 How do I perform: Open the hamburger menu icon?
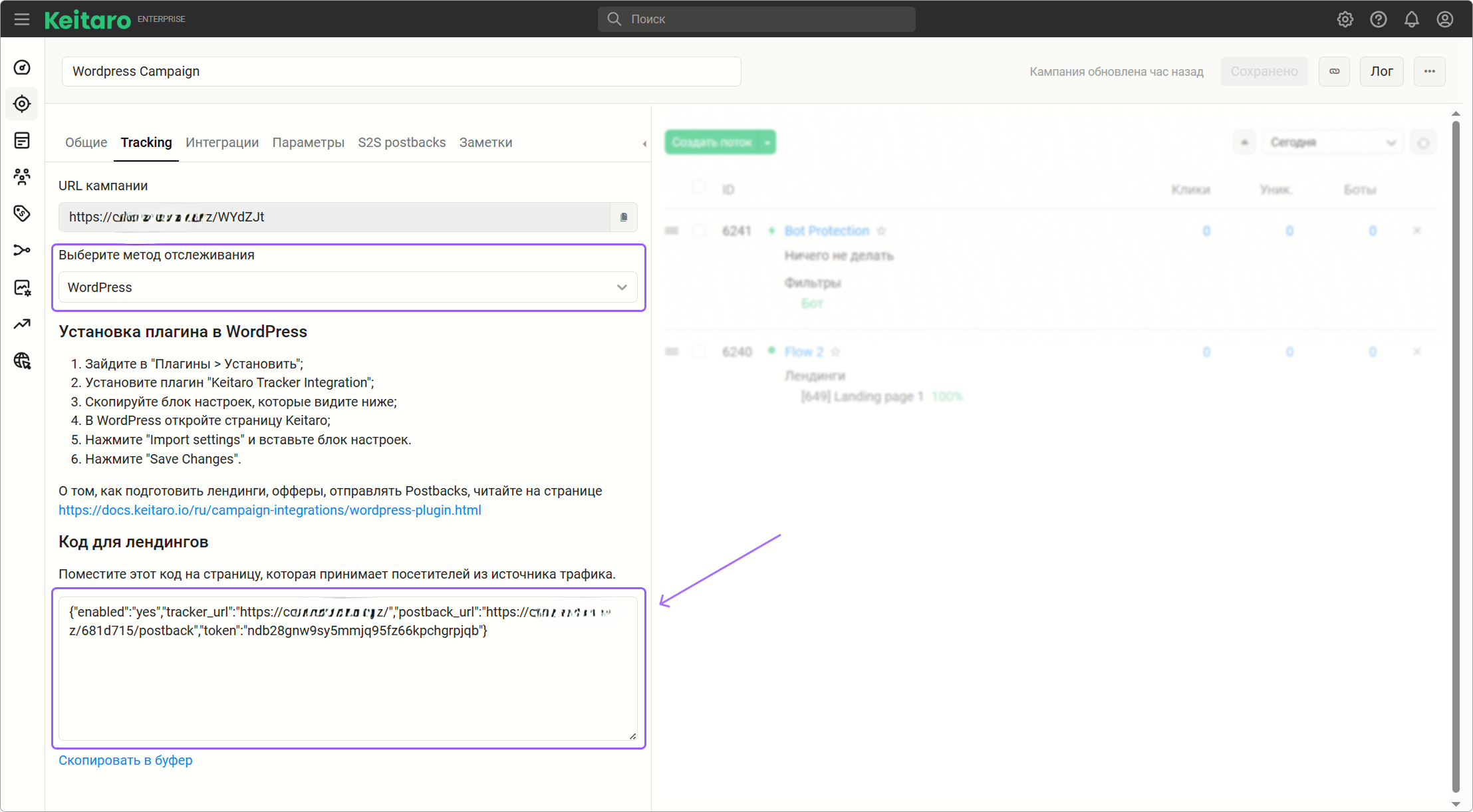[22, 19]
